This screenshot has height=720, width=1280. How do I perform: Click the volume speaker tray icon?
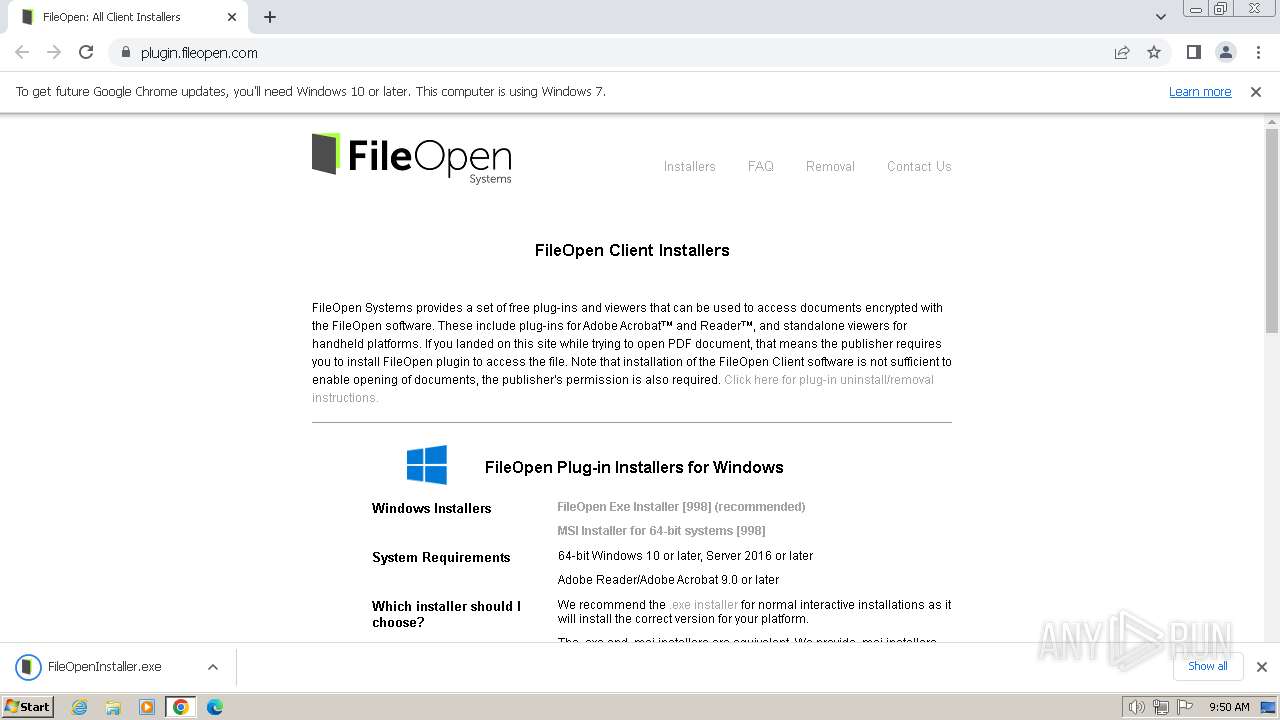click(1136, 707)
